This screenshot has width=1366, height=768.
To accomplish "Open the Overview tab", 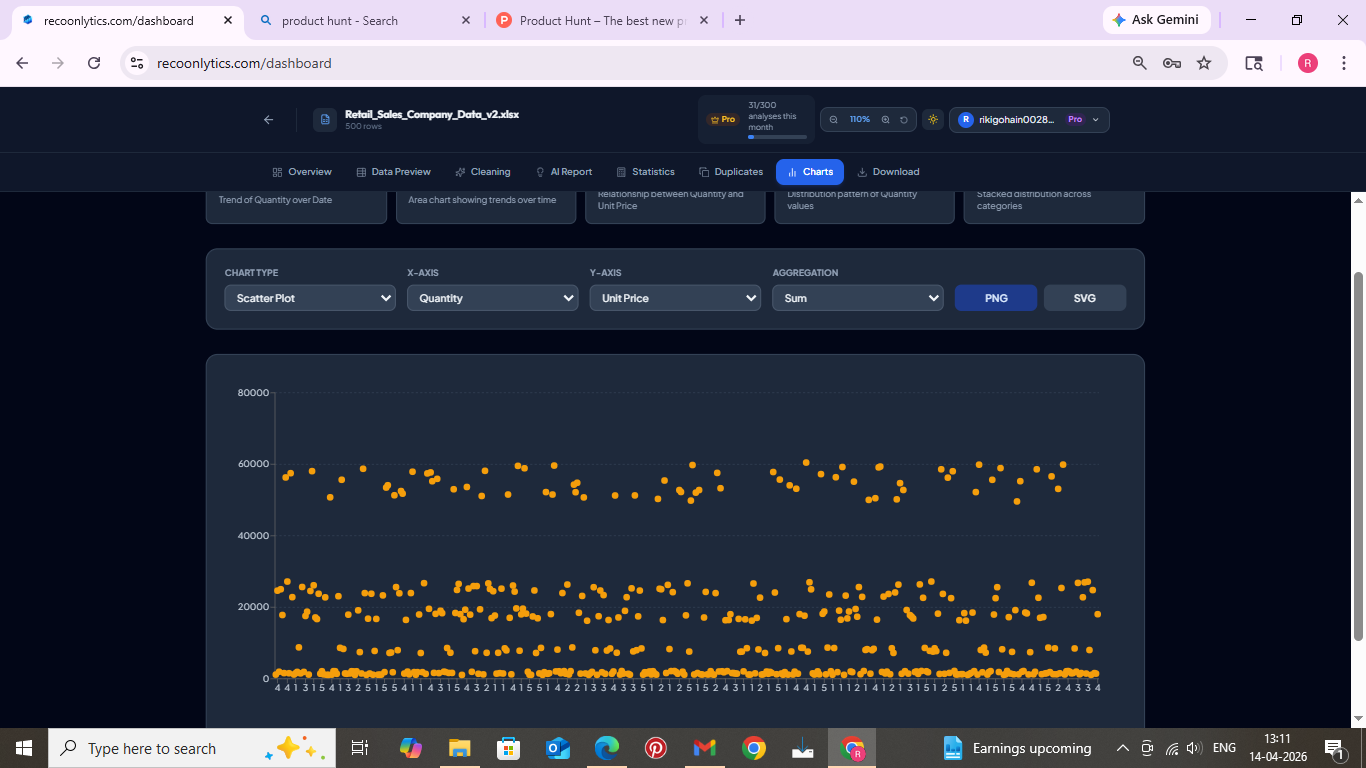I will [x=302, y=172].
